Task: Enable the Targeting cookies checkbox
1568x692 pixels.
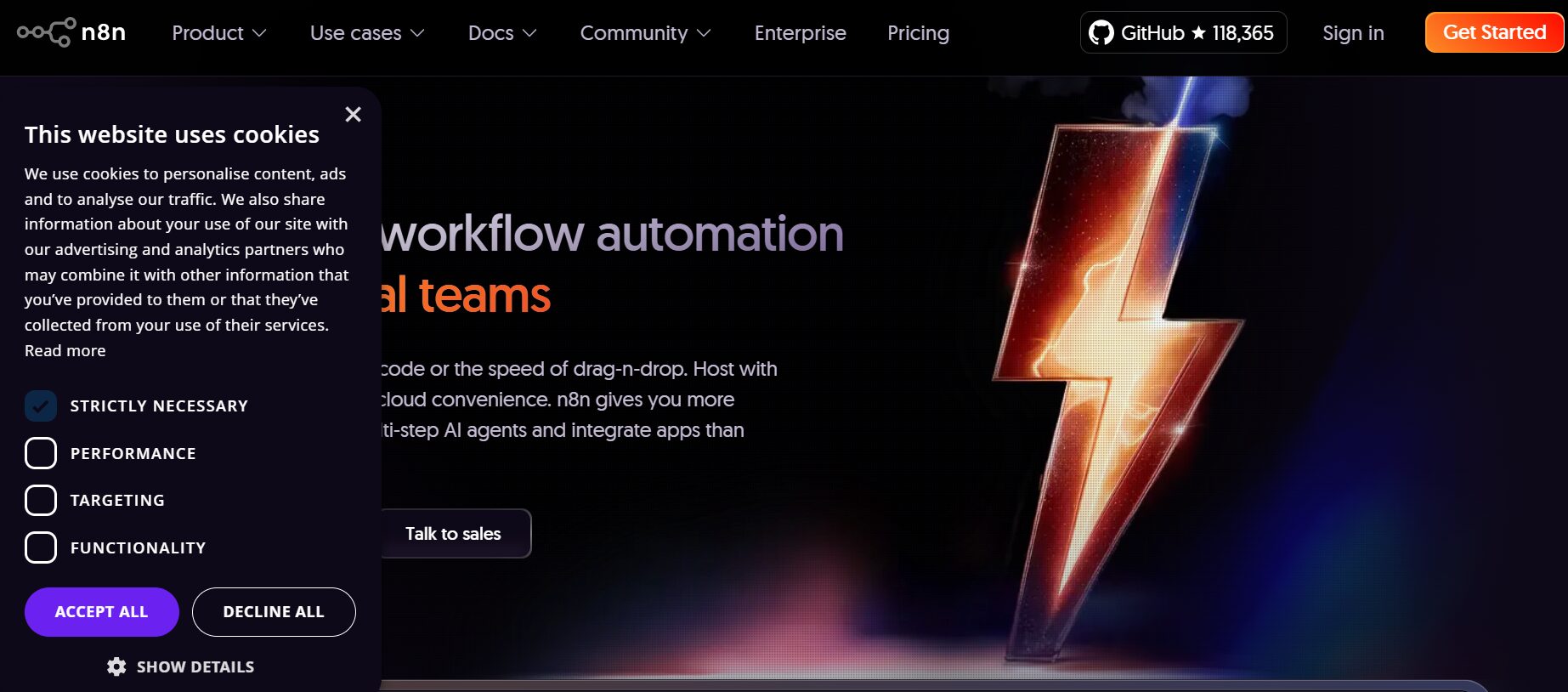Action: (x=41, y=501)
